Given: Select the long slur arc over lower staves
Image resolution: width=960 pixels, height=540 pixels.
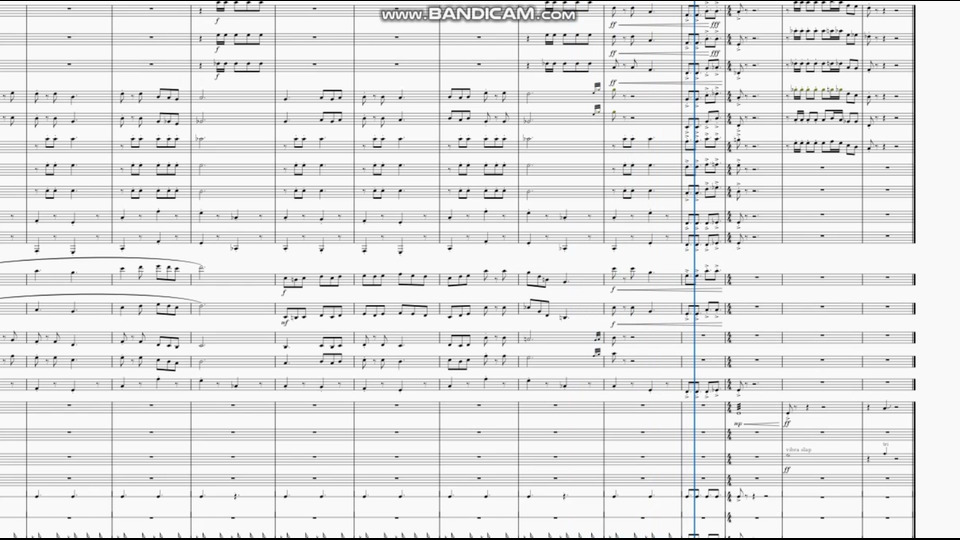Looking at the screenshot, I should (x=101, y=263).
